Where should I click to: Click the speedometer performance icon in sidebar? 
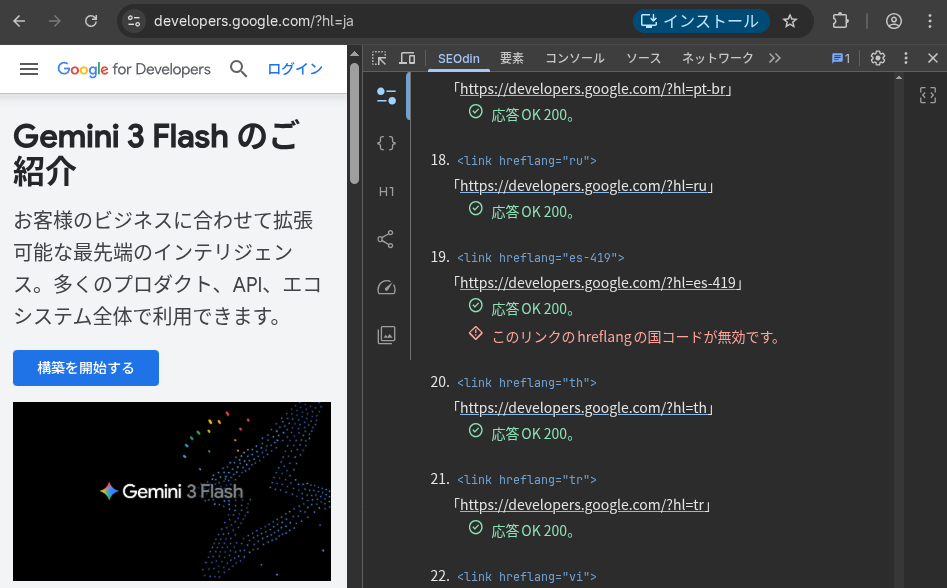(386, 287)
